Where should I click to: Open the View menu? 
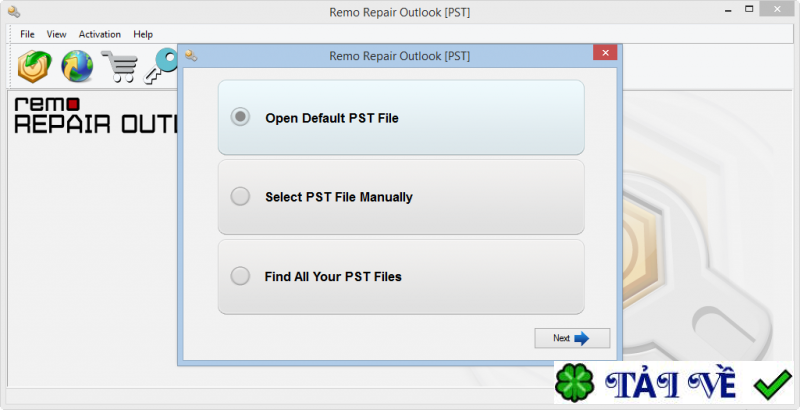tap(56, 34)
